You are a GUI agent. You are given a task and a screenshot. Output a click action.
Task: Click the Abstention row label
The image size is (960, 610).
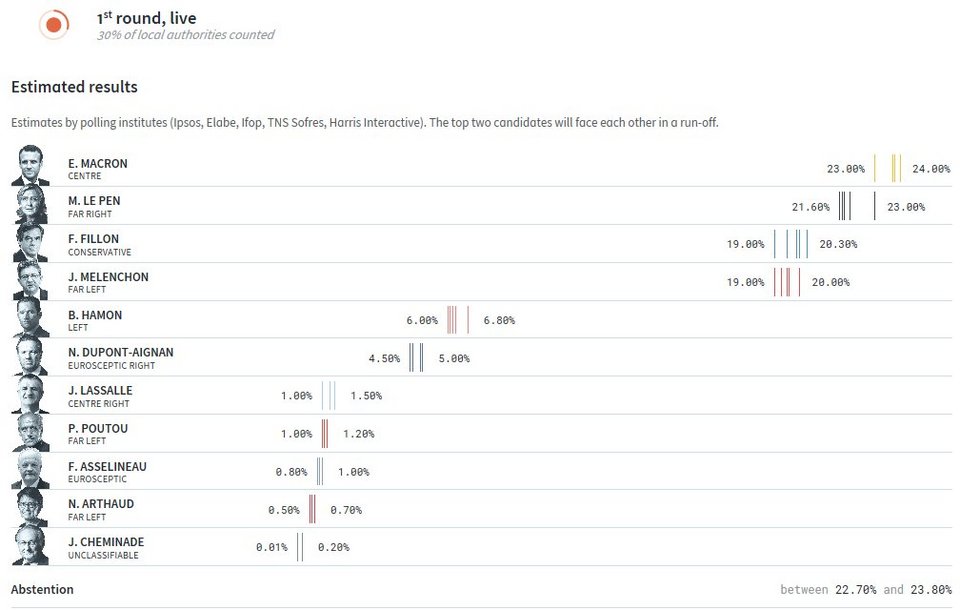[x=42, y=589]
